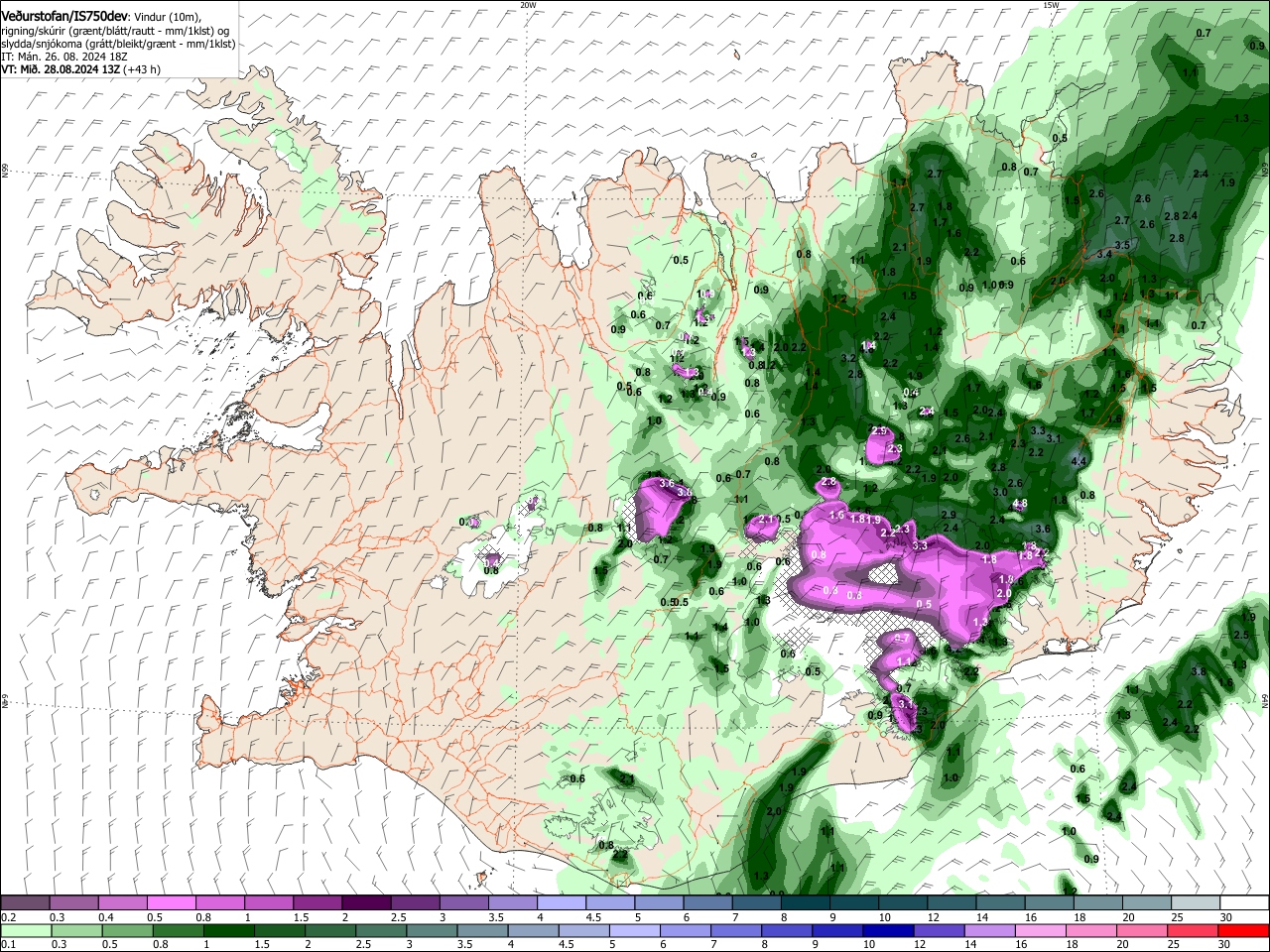Click the 'slydda/snjókoma' legend description line
1270x952 pixels.
pyautogui.click(x=118, y=44)
